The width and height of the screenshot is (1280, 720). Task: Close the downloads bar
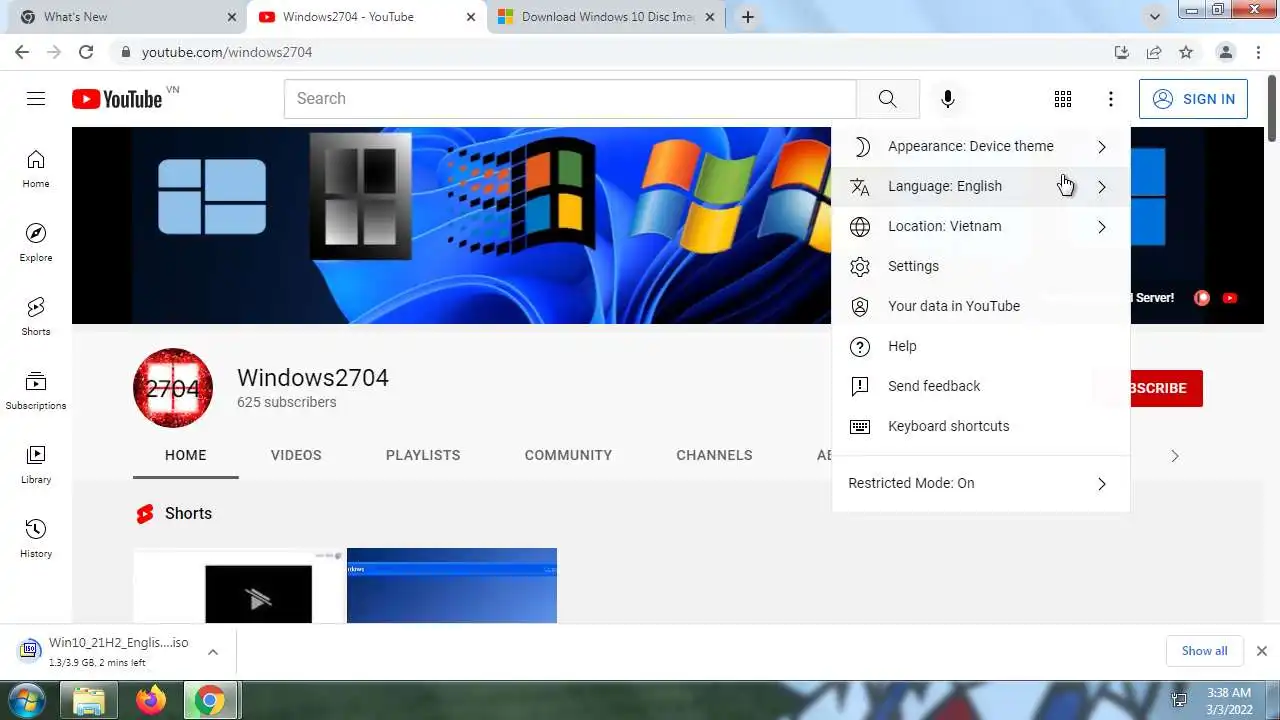click(1261, 651)
